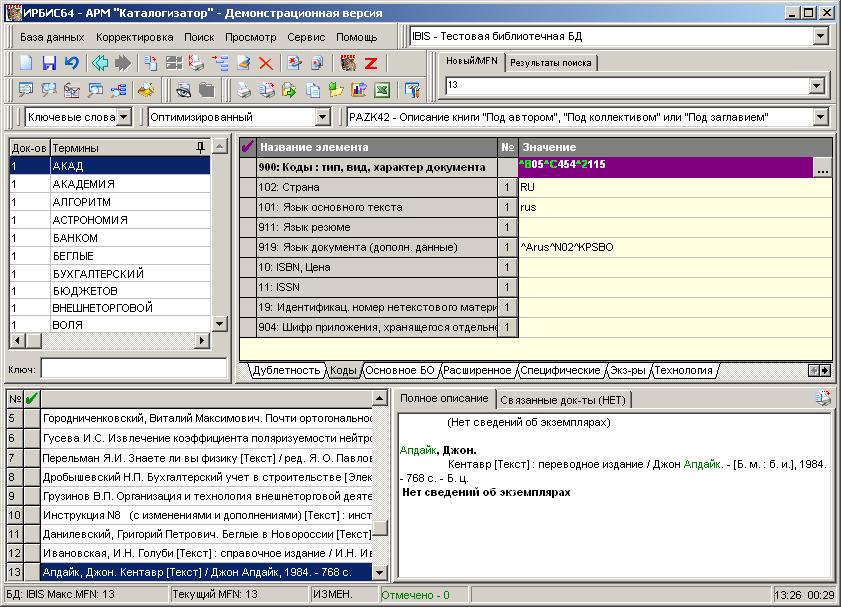Click the orange open box icon
Viewport: 841px width, 607px height.
click(146, 90)
